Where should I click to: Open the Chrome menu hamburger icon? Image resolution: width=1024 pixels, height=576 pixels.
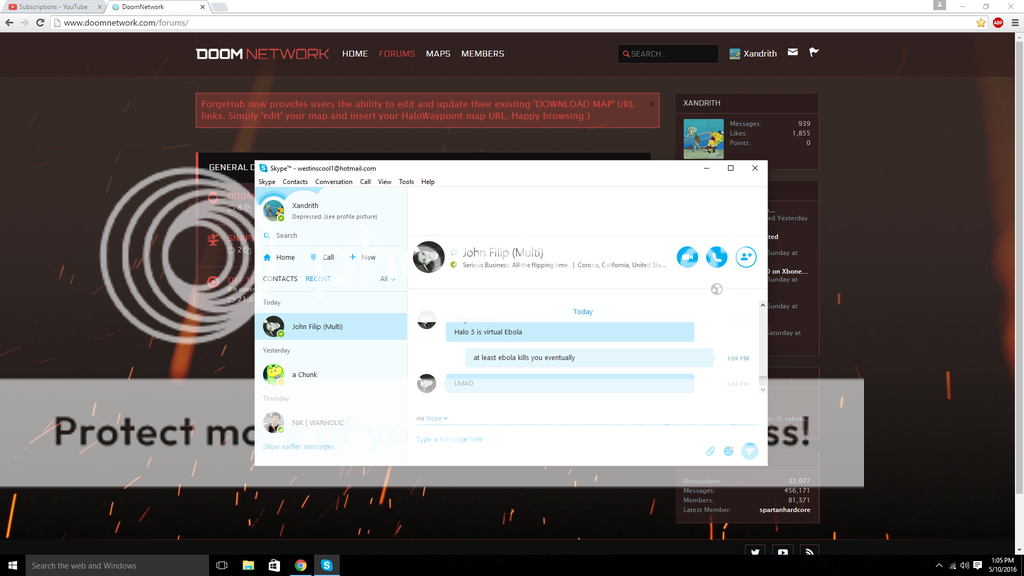pyautogui.click(x=1015, y=23)
